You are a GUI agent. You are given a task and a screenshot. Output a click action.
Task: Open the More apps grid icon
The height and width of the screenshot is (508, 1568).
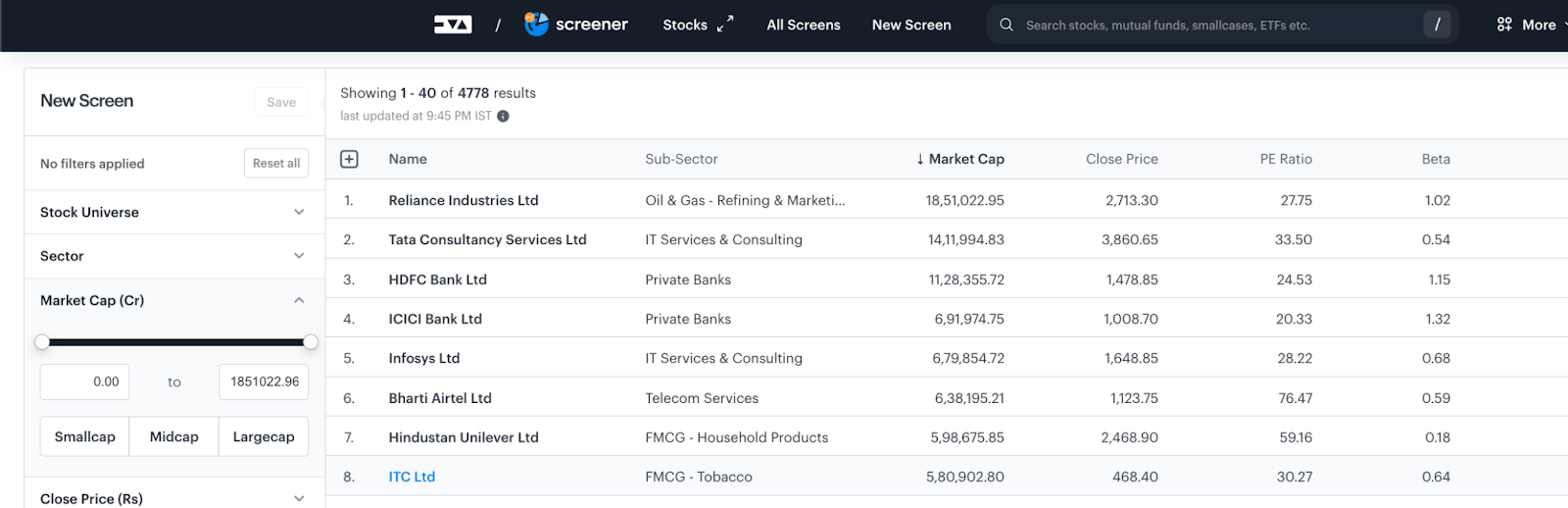tap(1504, 25)
